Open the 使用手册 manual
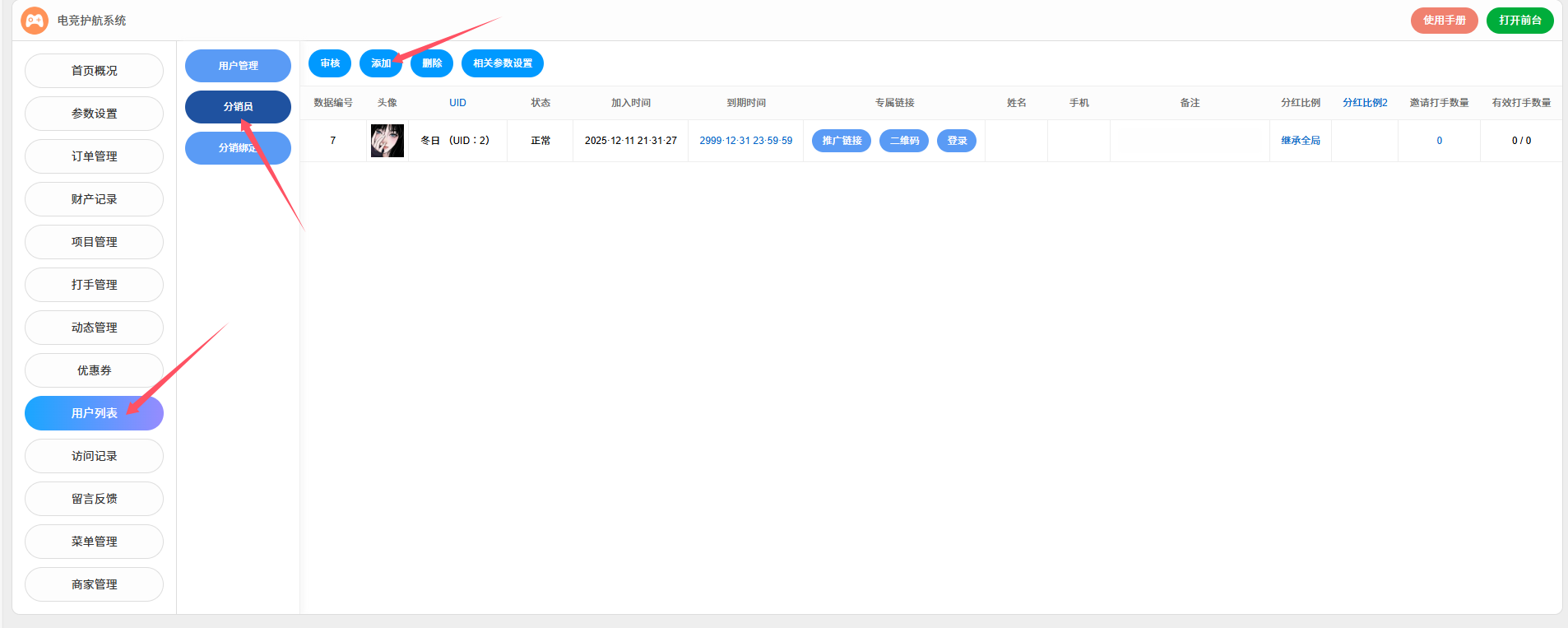The height and width of the screenshot is (628, 1568). tap(1444, 21)
